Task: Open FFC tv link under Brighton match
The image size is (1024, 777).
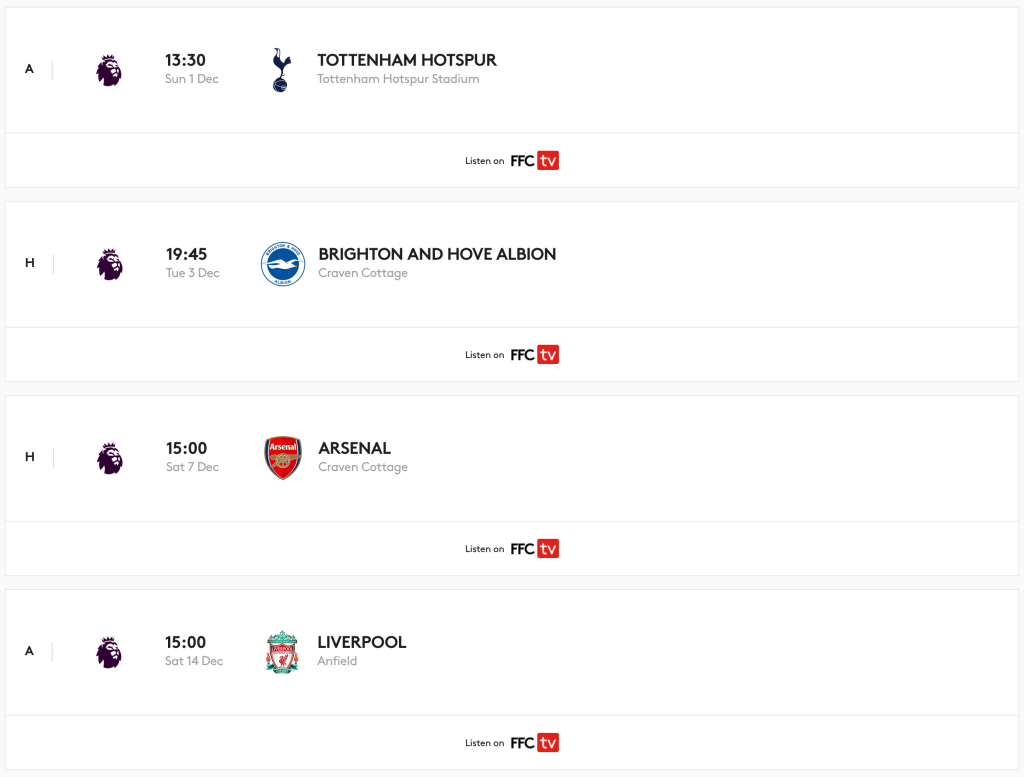Action: (534, 355)
